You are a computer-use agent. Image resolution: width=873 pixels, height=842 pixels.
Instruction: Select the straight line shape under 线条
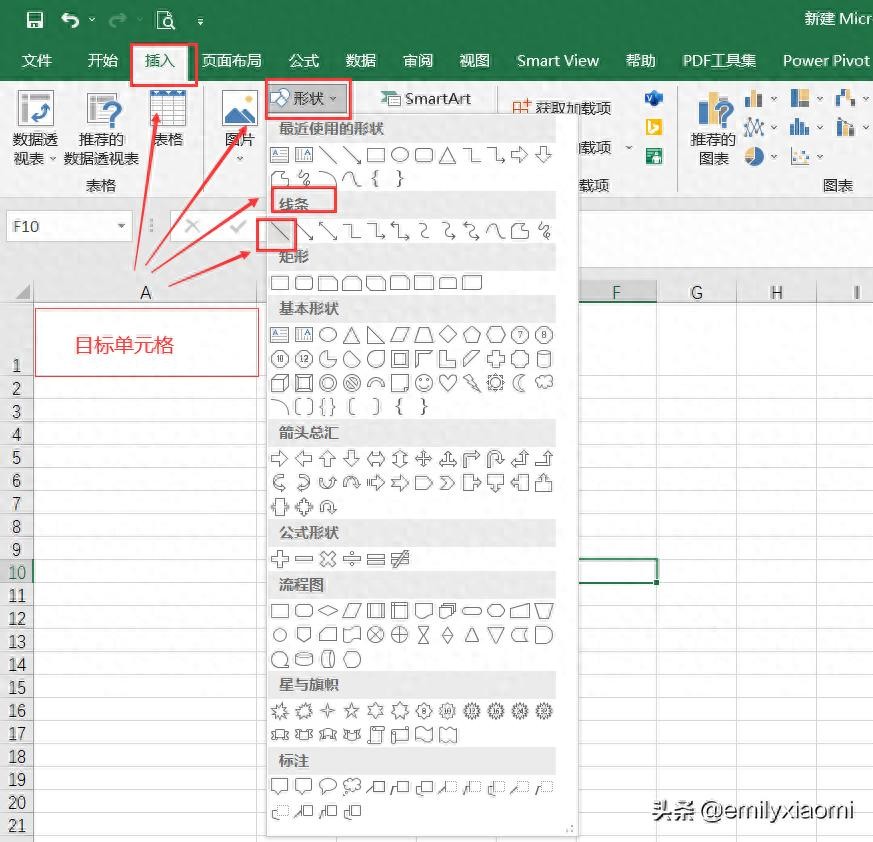[x=279, y=232]
